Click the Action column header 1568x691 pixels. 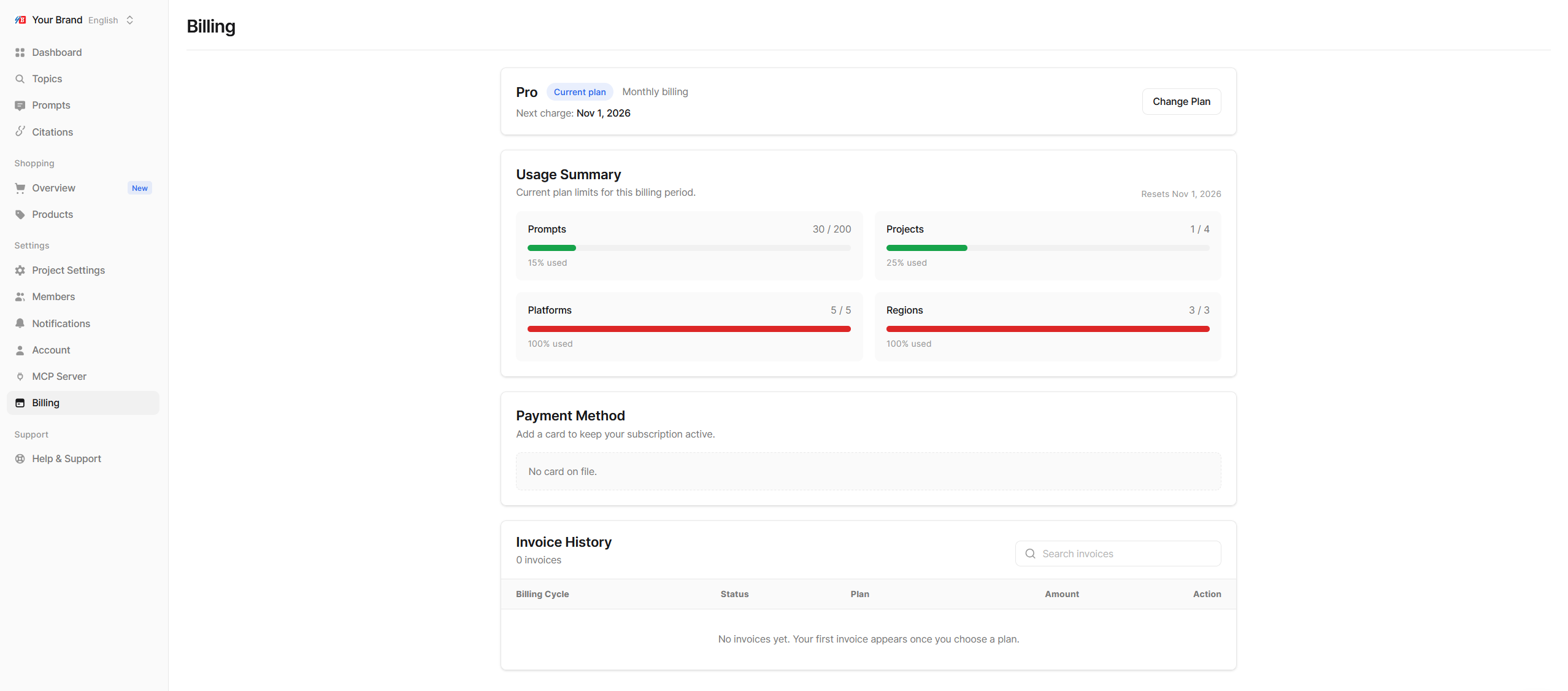pyautogui.click(x=1207, y=594)
